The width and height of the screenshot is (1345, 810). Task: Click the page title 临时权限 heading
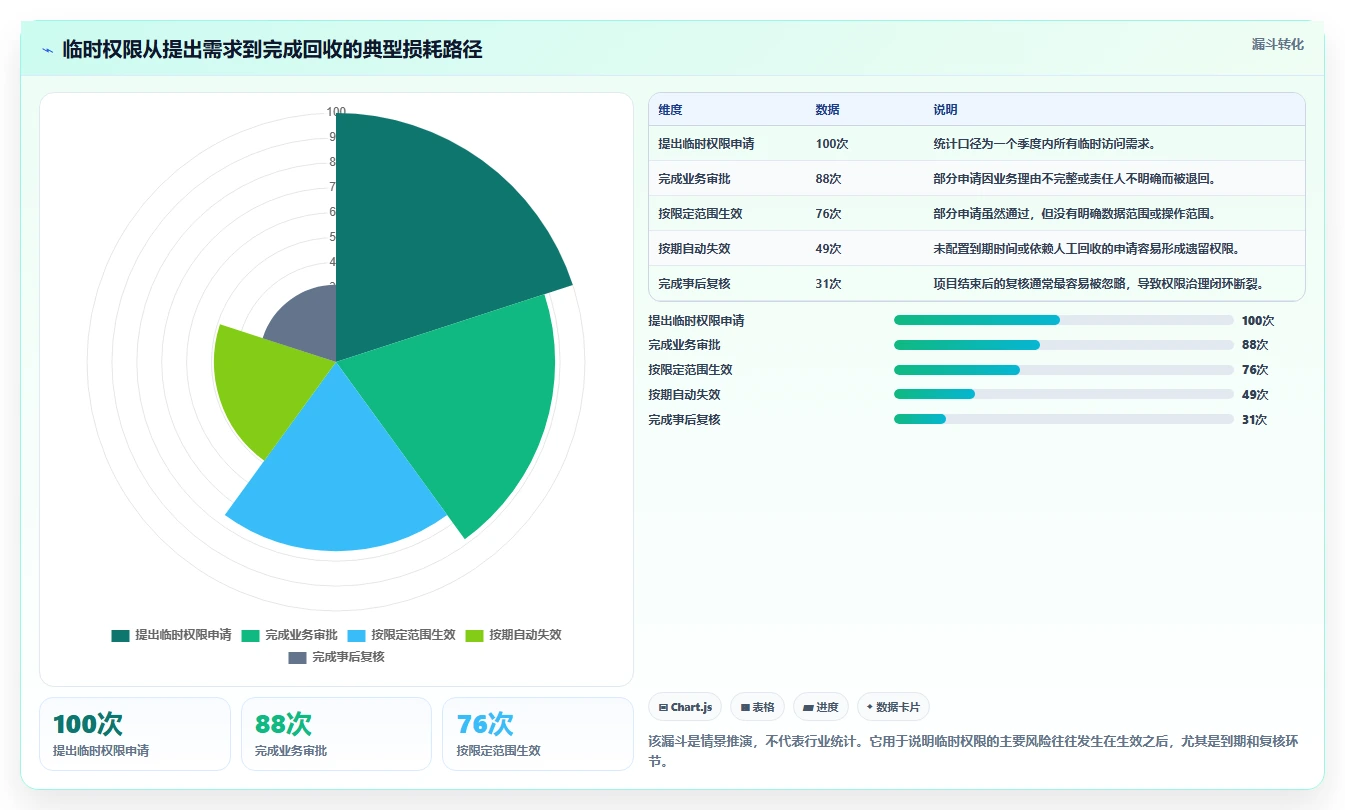tap(272, 50)
